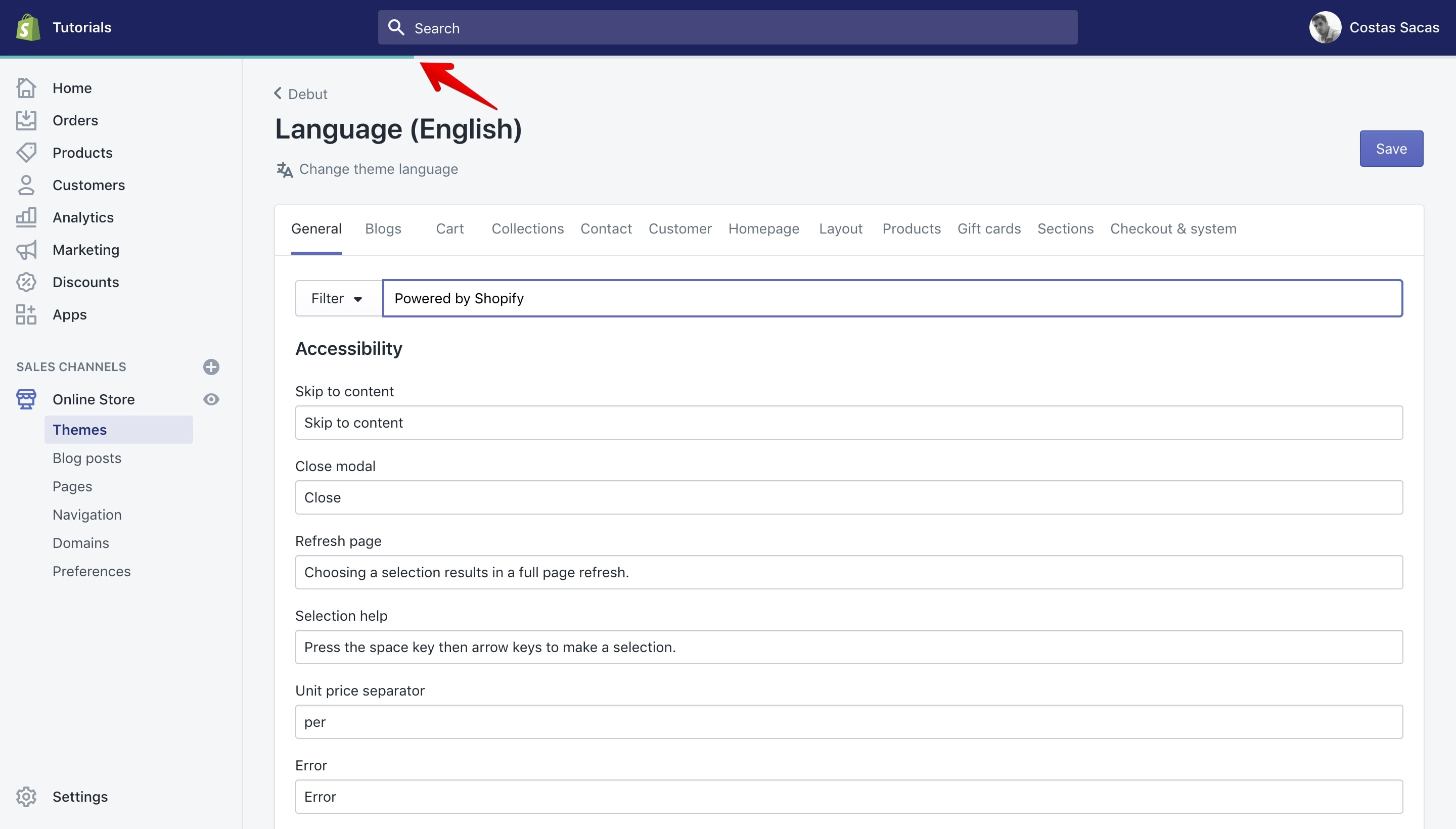Open Online Store sales channel

click(x=94, y=399)
